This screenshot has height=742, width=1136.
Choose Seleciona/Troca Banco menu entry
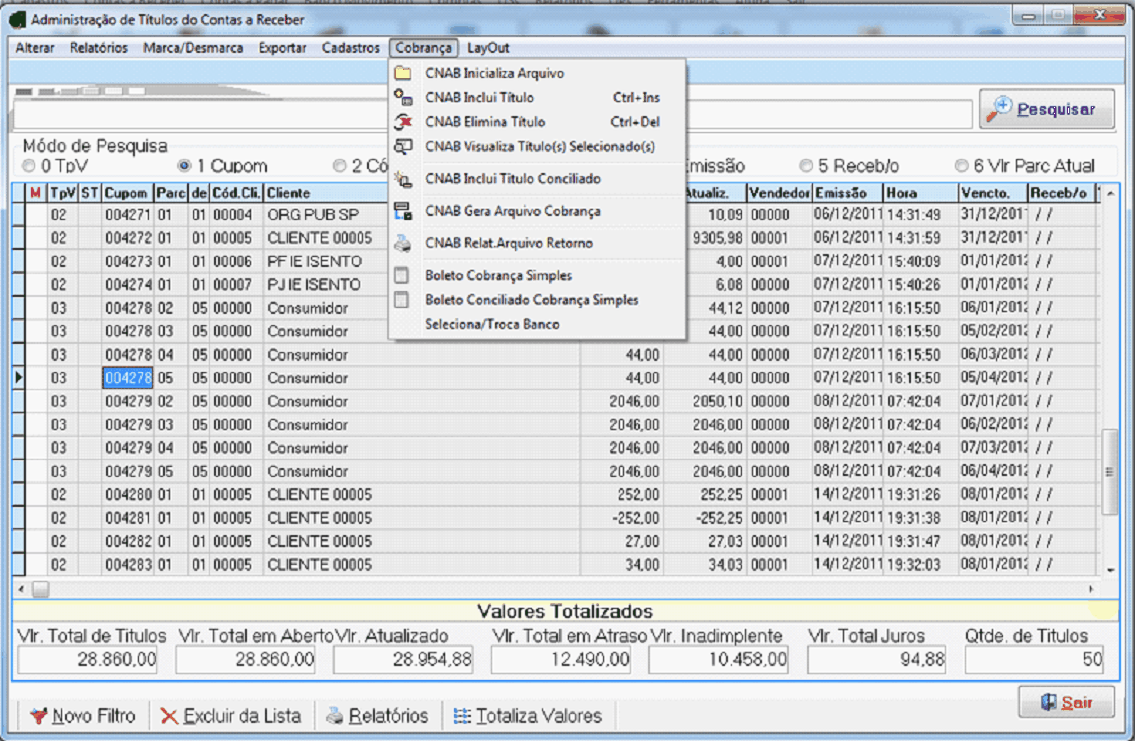point(491,324)
